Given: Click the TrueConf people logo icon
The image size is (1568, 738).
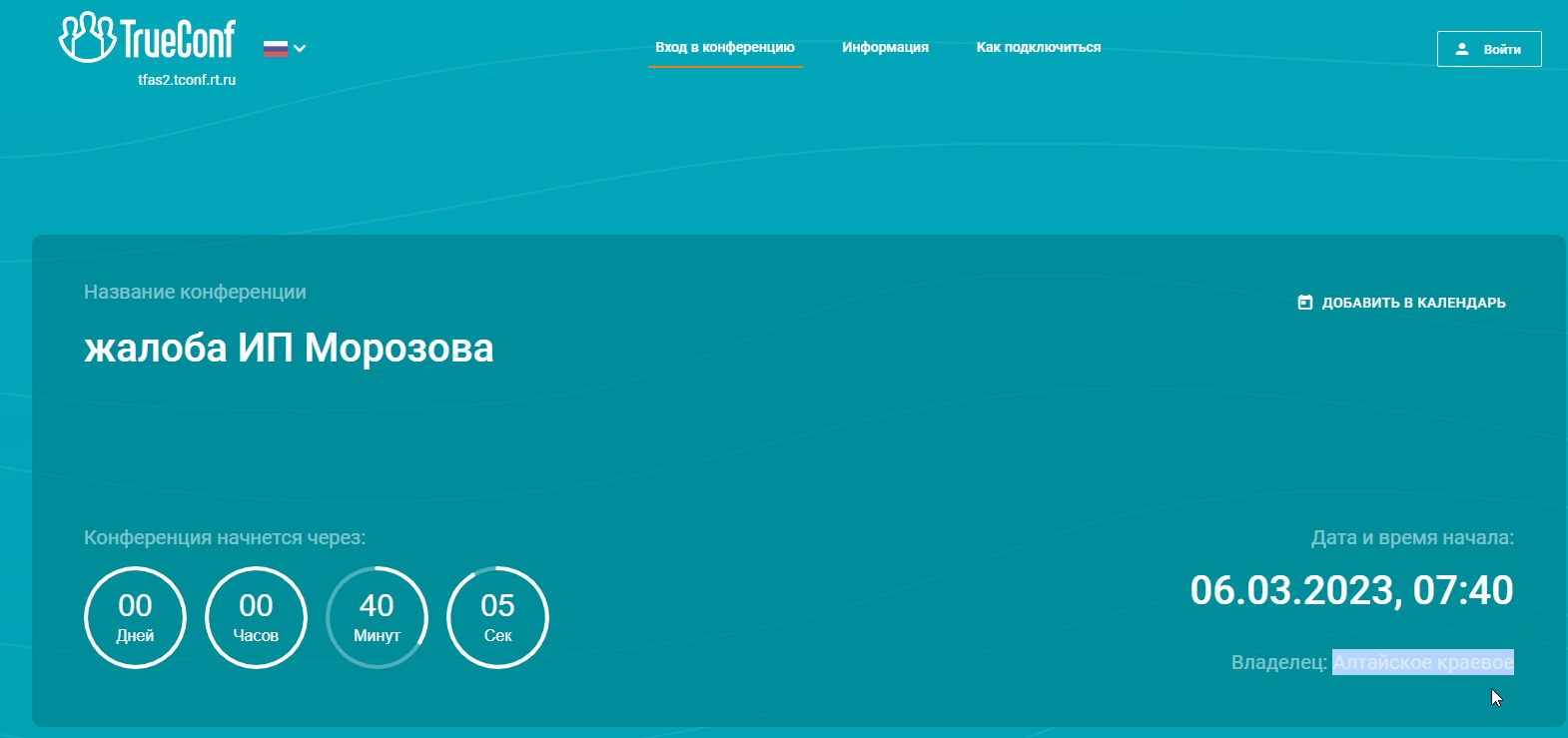Looking at the screenshot, I should [87, 38].
